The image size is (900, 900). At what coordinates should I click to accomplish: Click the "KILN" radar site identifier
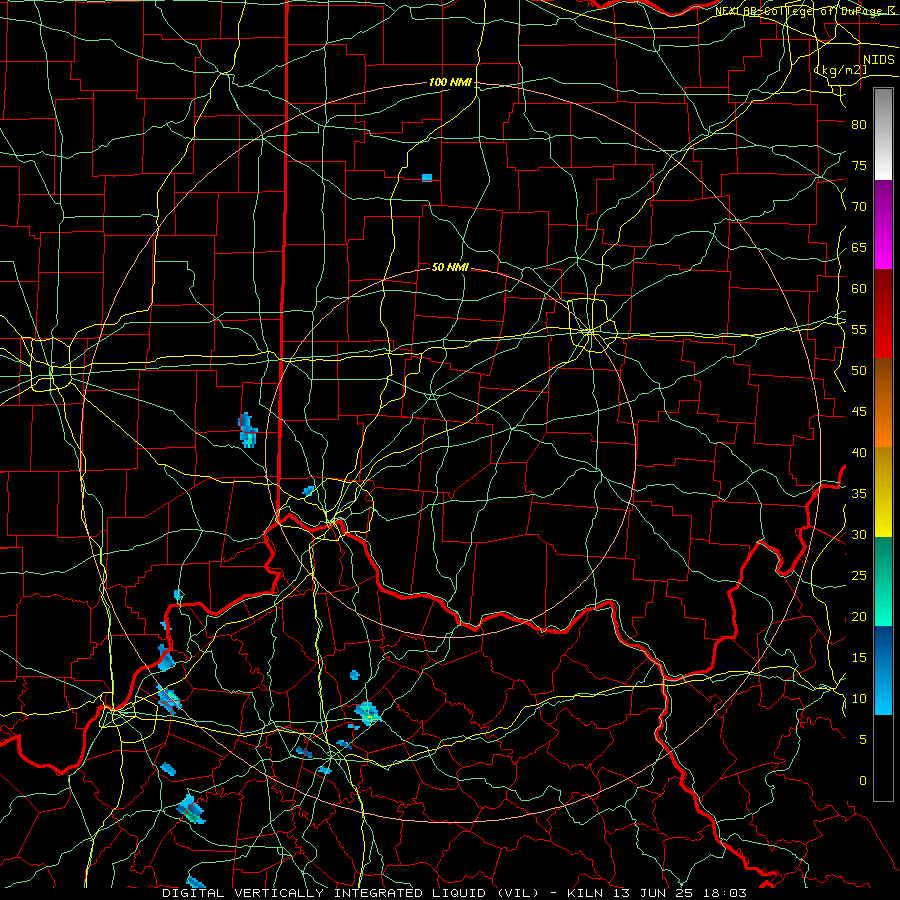(x=585, y=893)
